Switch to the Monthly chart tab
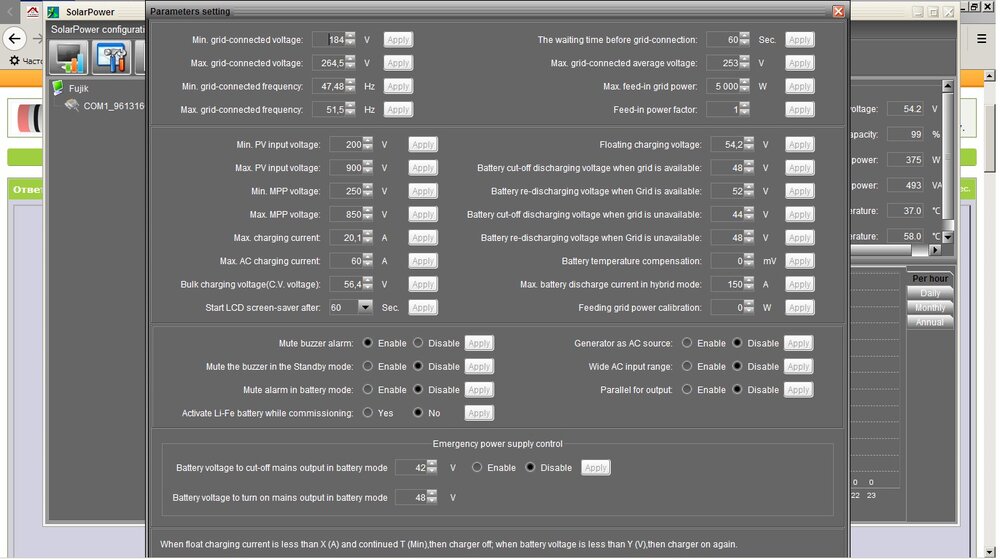The width and height of the screenshot is (1000, 559). [929, 308]
